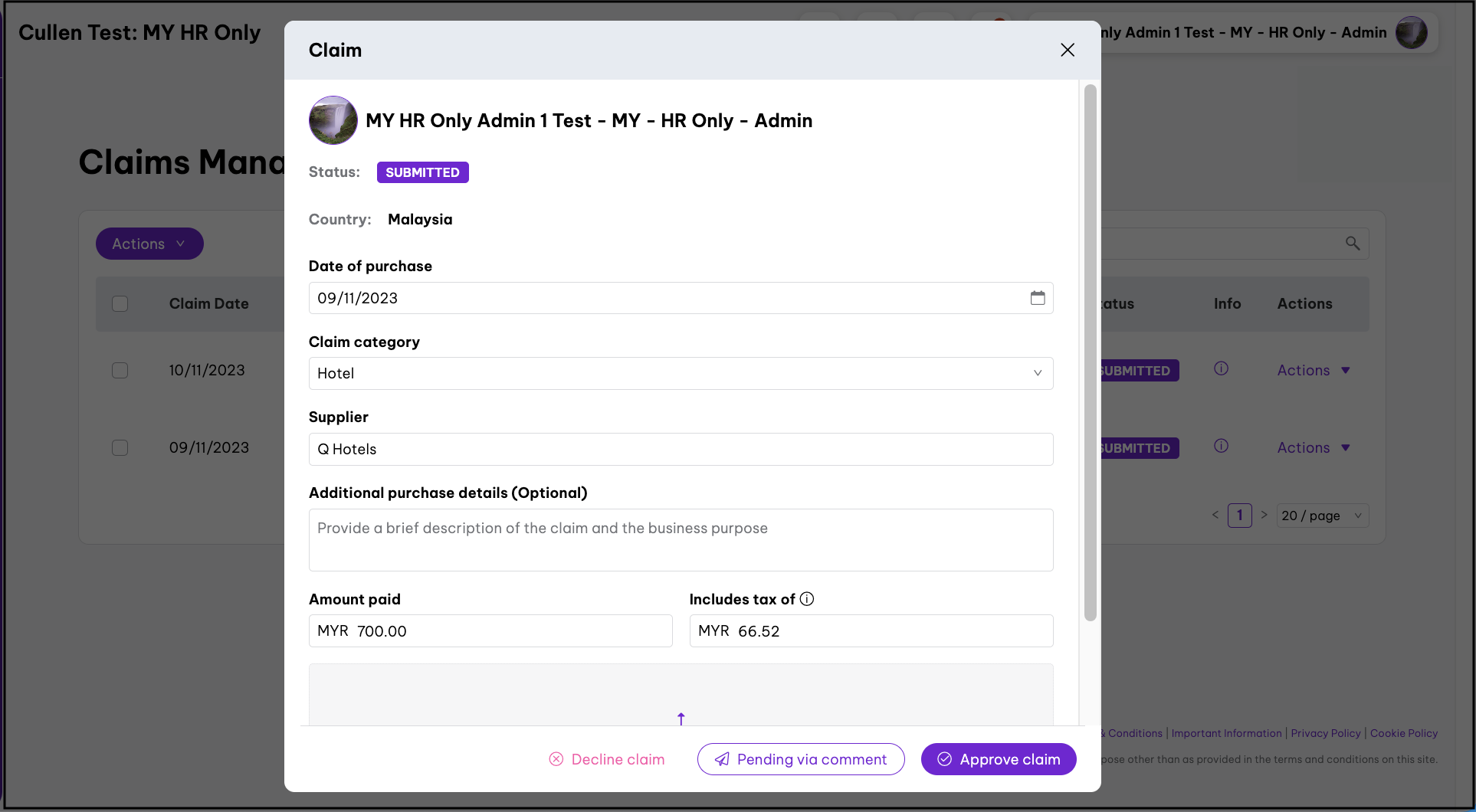Click the search magnifier icon
The image size is (1476, 812).
tap(1353, 244)
